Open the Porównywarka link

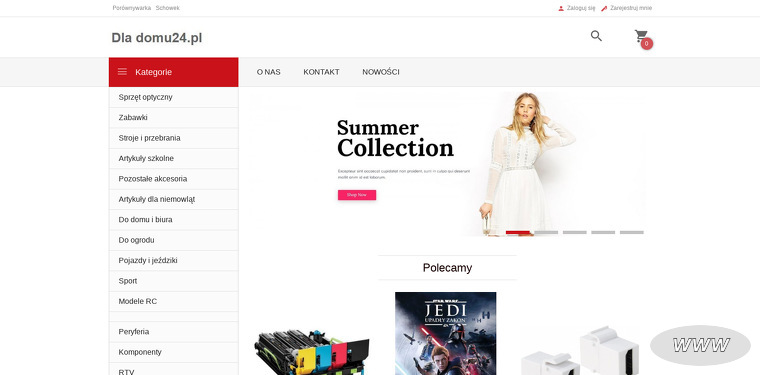(x=131, y=8)
